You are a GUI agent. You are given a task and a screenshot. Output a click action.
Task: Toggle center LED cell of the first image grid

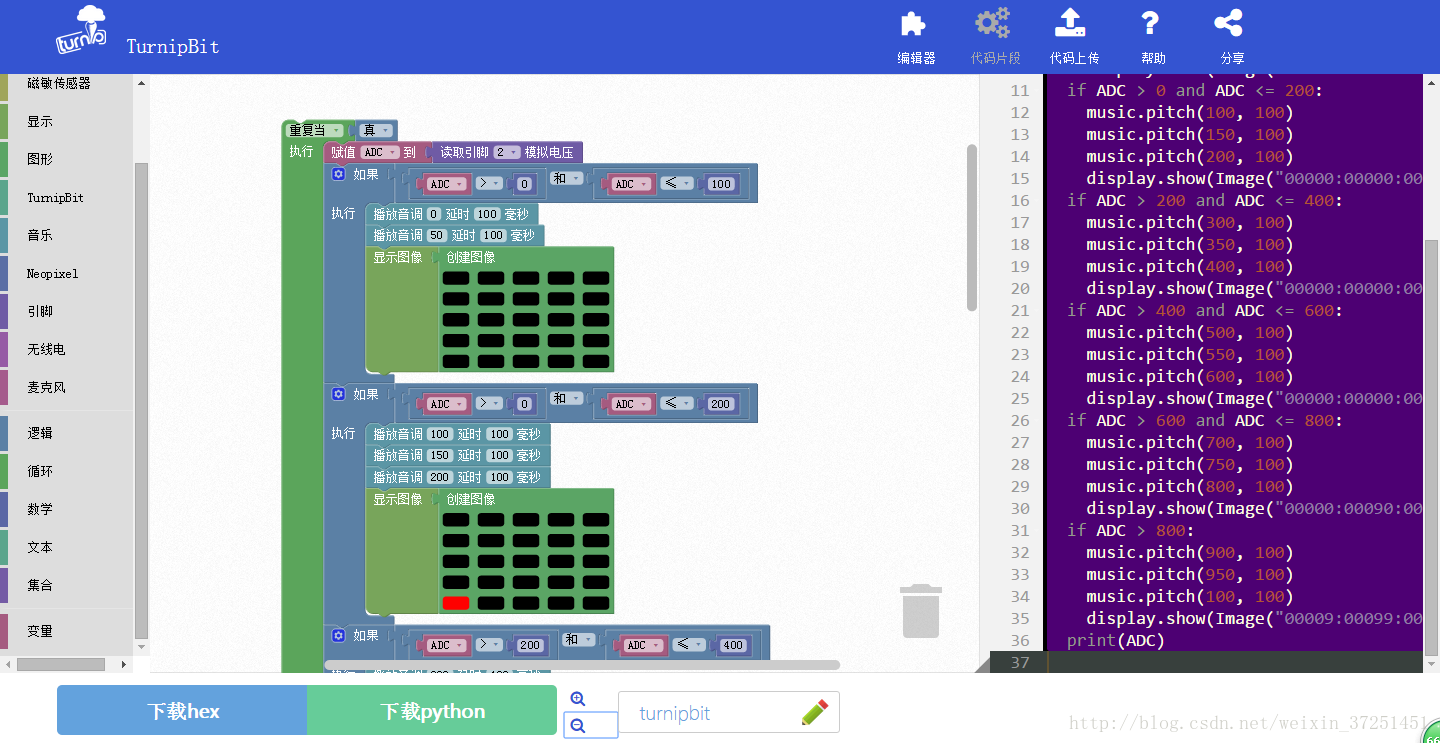pos(526,320)
